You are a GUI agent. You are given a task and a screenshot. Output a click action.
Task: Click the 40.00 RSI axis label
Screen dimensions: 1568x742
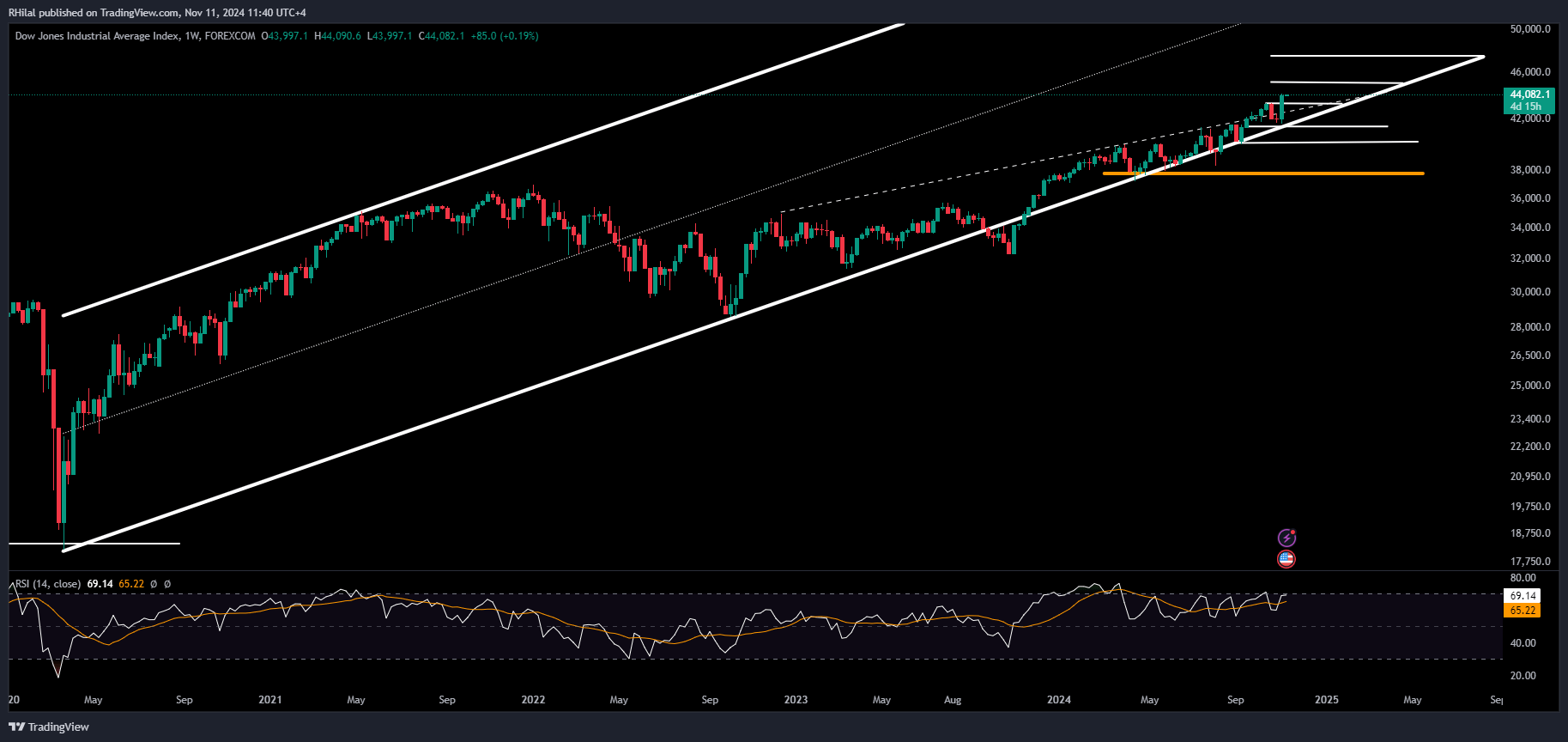coord(1523,643)
